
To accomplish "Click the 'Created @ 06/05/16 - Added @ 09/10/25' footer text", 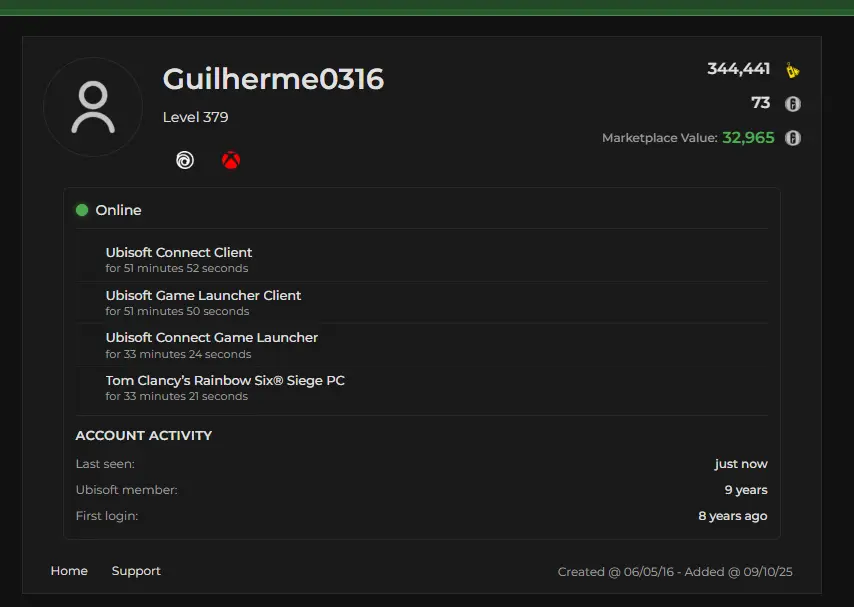I will coord(675,572).
